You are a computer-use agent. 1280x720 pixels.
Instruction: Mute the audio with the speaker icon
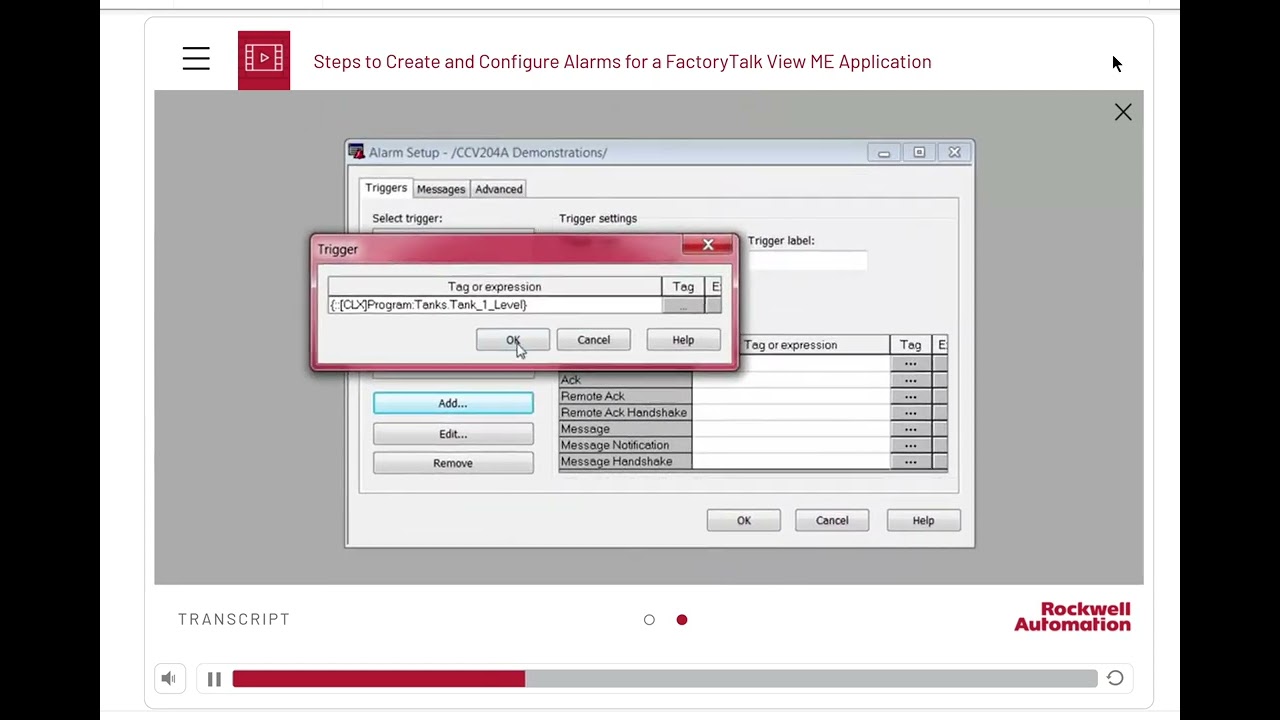pyautogui.click(x=168, y=679)
